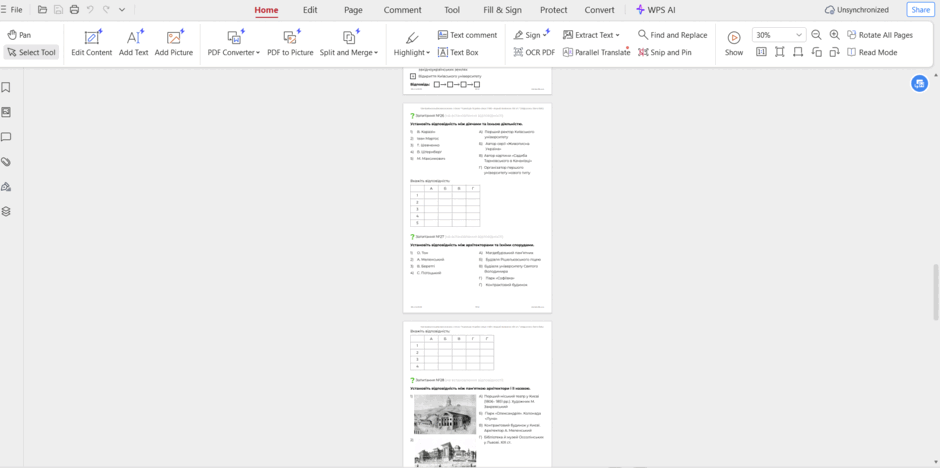Open the Add Picture tool
Screen dimensions: 940x468
click(x=174, y=44)
